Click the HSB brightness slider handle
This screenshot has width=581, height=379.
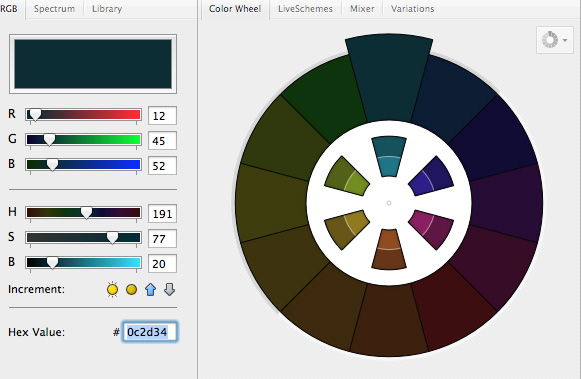pos(52,263)
